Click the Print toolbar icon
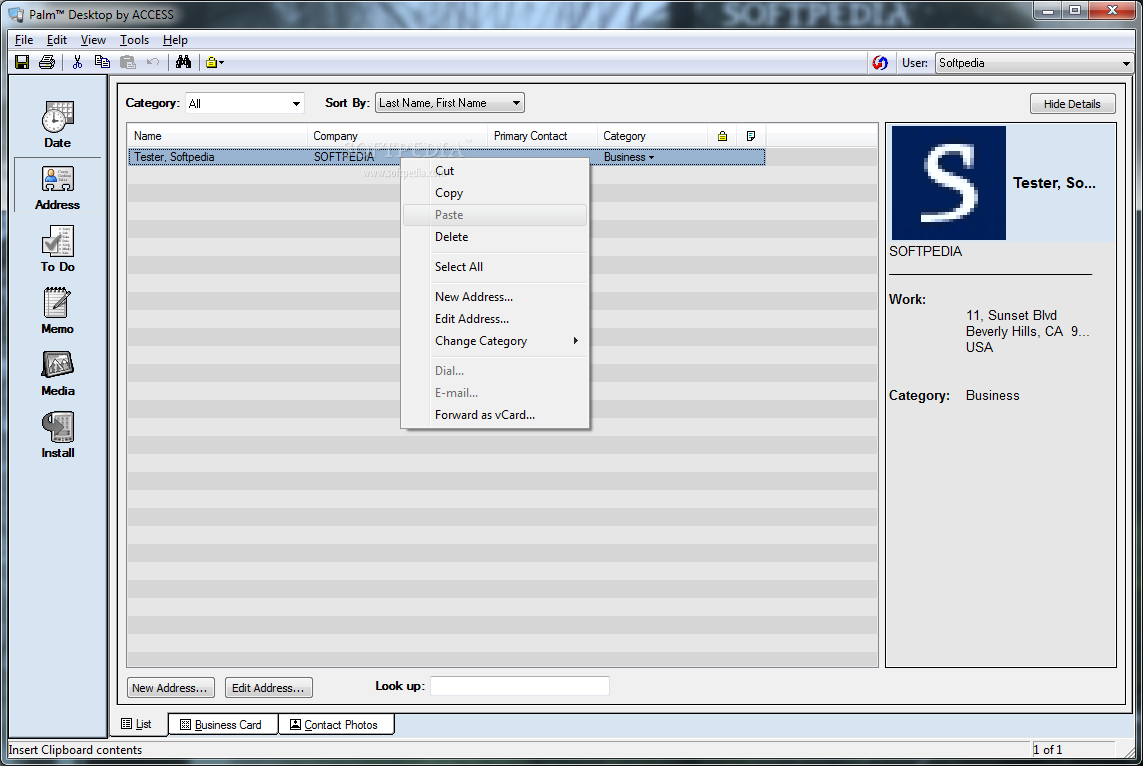1143x766 pixels. pyautogui.click(x=47, y=63)
